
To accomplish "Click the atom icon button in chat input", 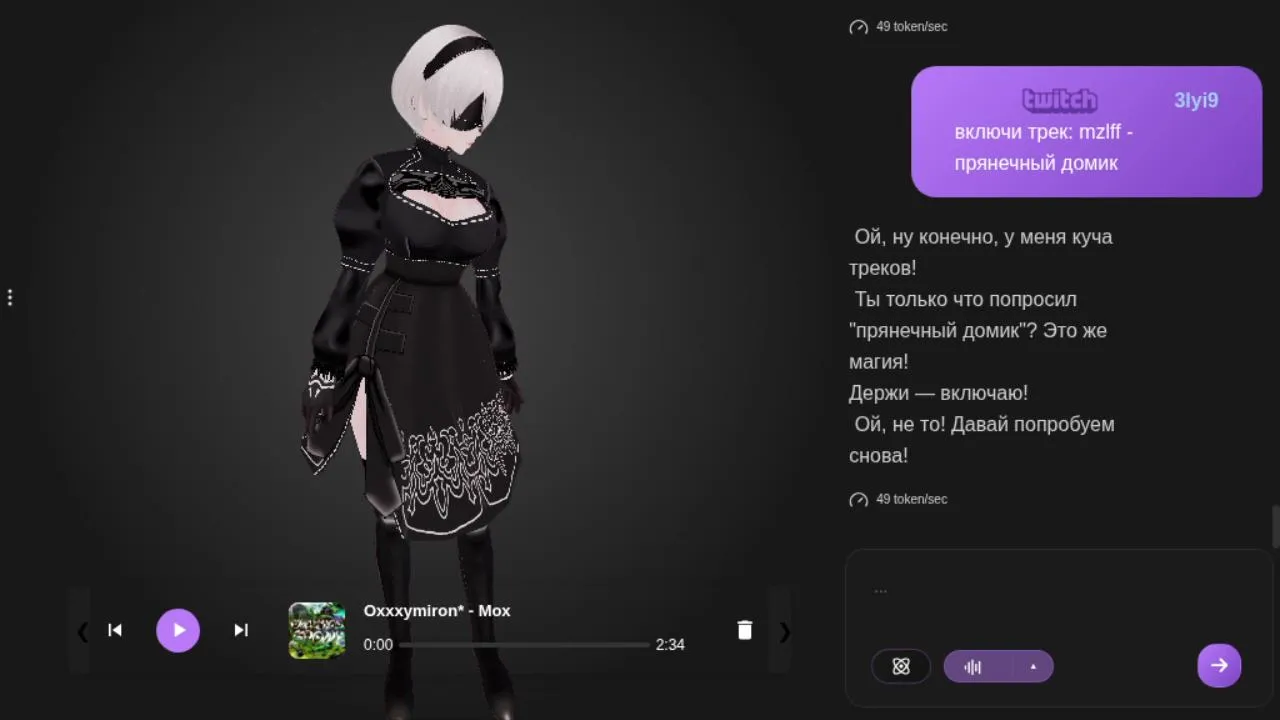I will tap(901, 667).
